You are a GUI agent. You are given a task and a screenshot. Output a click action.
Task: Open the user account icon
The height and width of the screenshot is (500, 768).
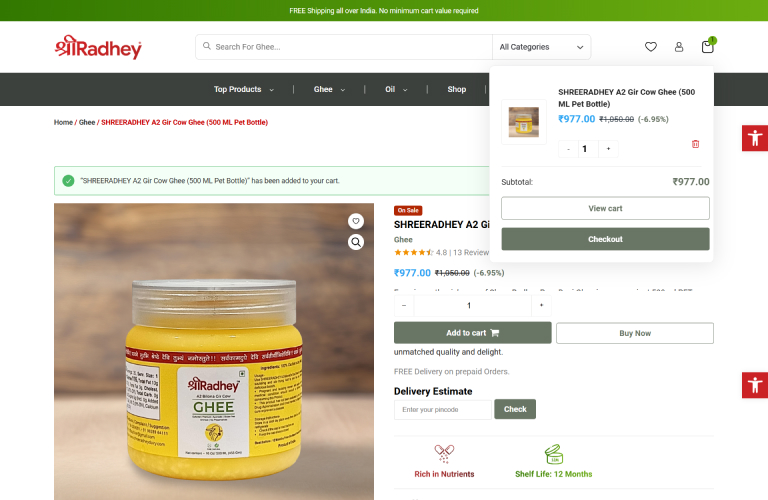tap(679, 47)
